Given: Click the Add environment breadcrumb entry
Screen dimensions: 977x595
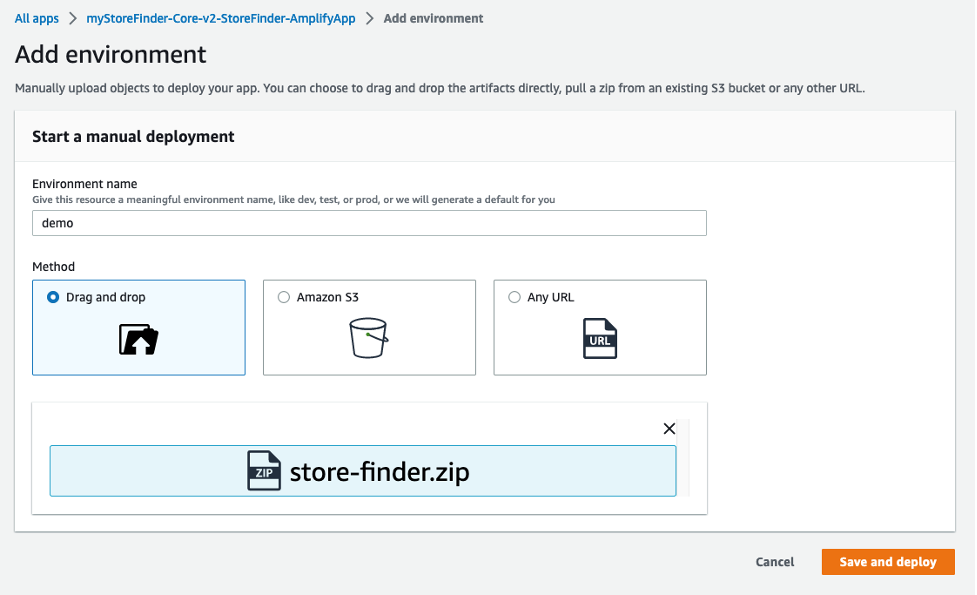Looking at the screenshot, I should pyautogui.click(x=433, y=18).
